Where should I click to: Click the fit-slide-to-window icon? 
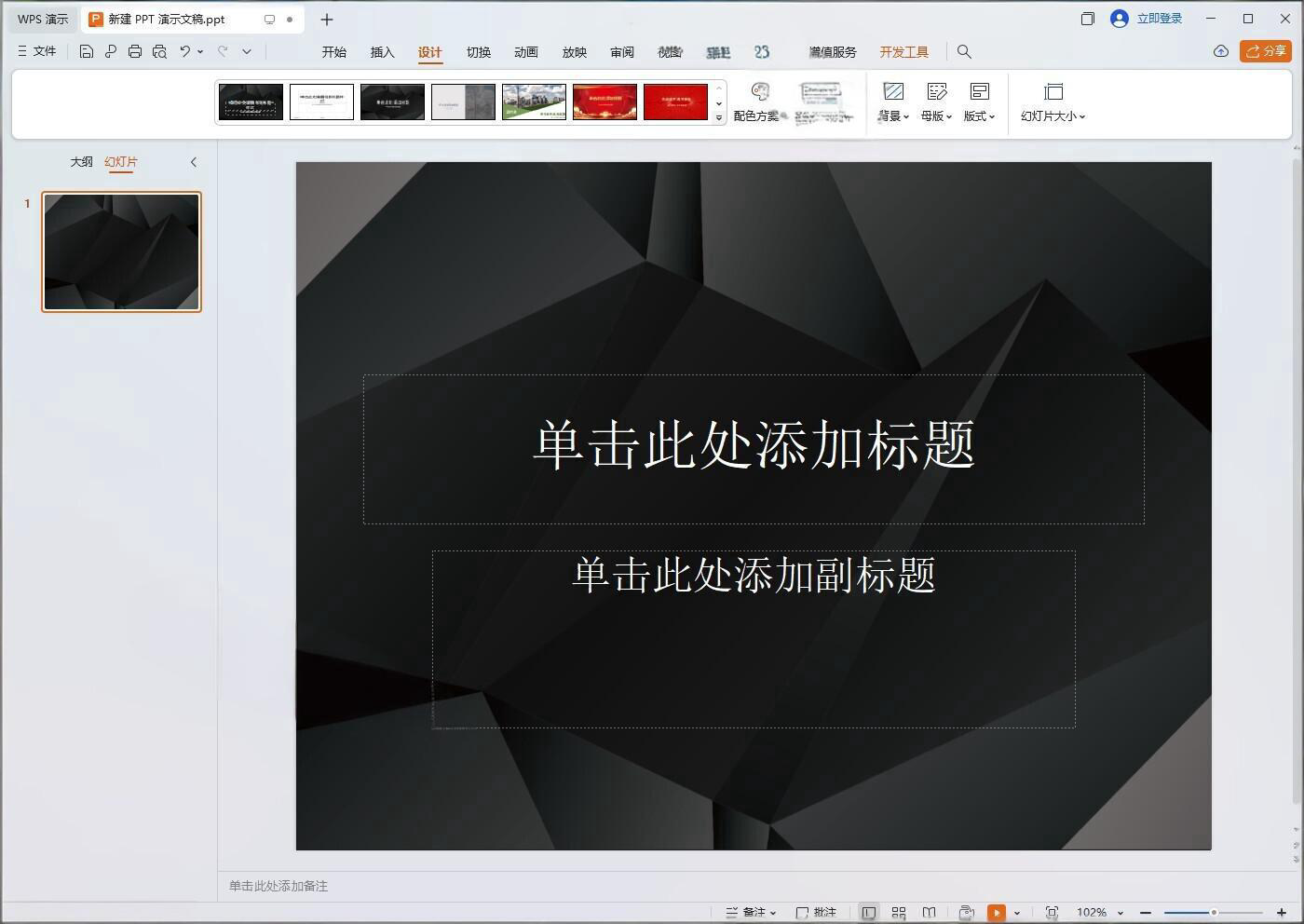click(x=1052, y=913)
